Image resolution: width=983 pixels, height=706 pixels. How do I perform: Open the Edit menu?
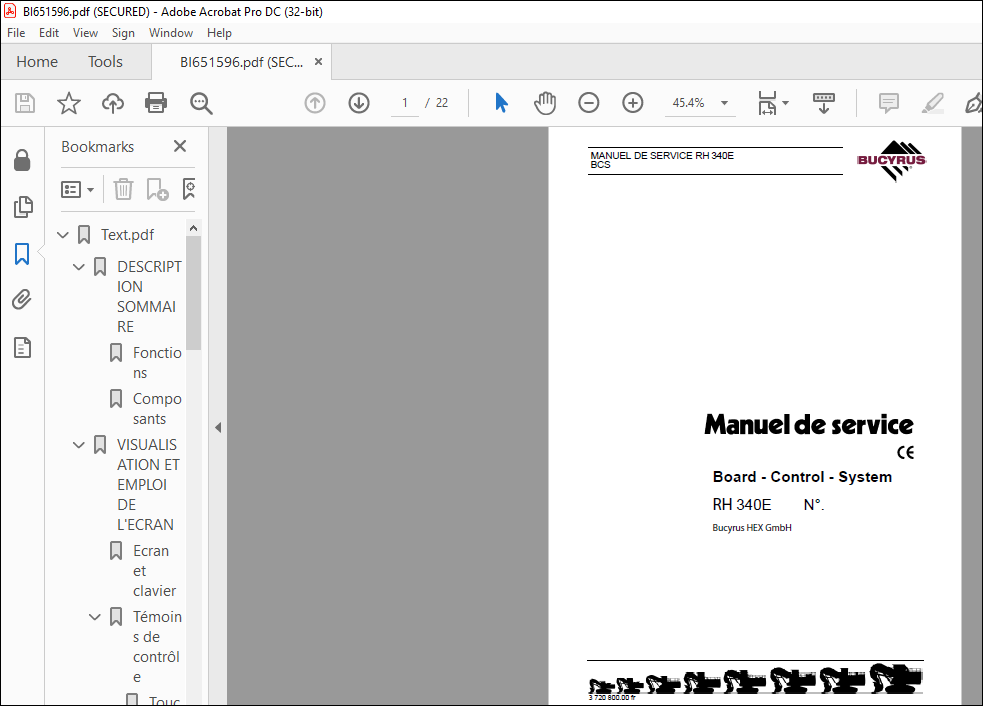[49, 33]
